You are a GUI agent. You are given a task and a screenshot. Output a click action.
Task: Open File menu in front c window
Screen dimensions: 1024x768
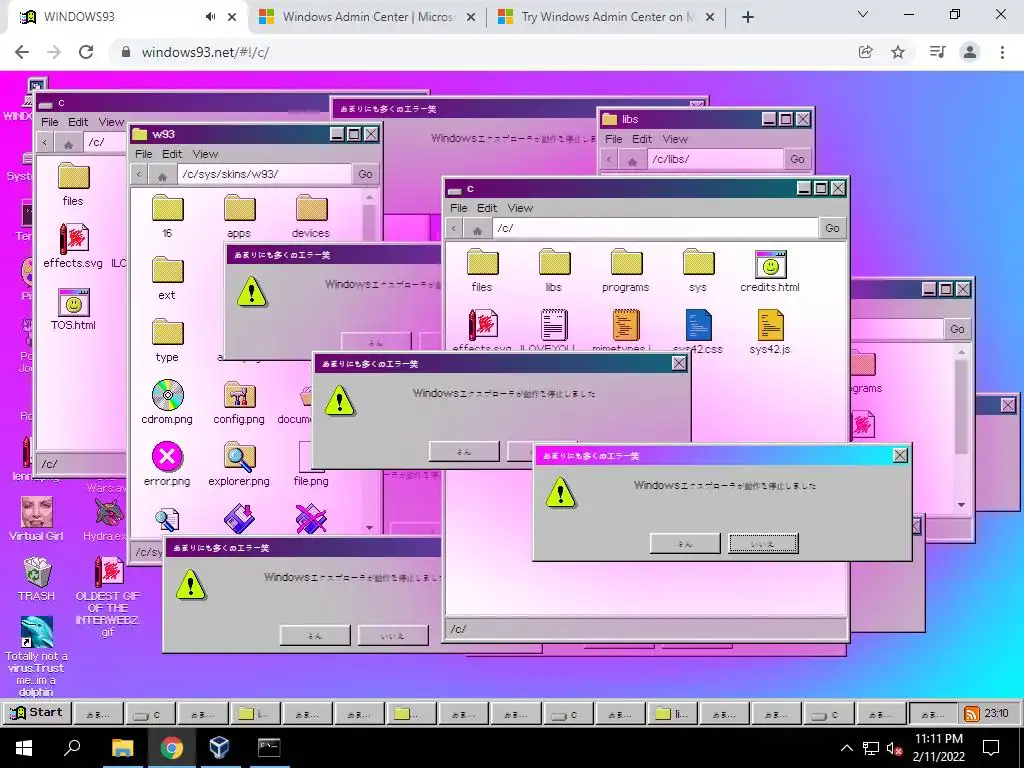[x=458, y=208]
